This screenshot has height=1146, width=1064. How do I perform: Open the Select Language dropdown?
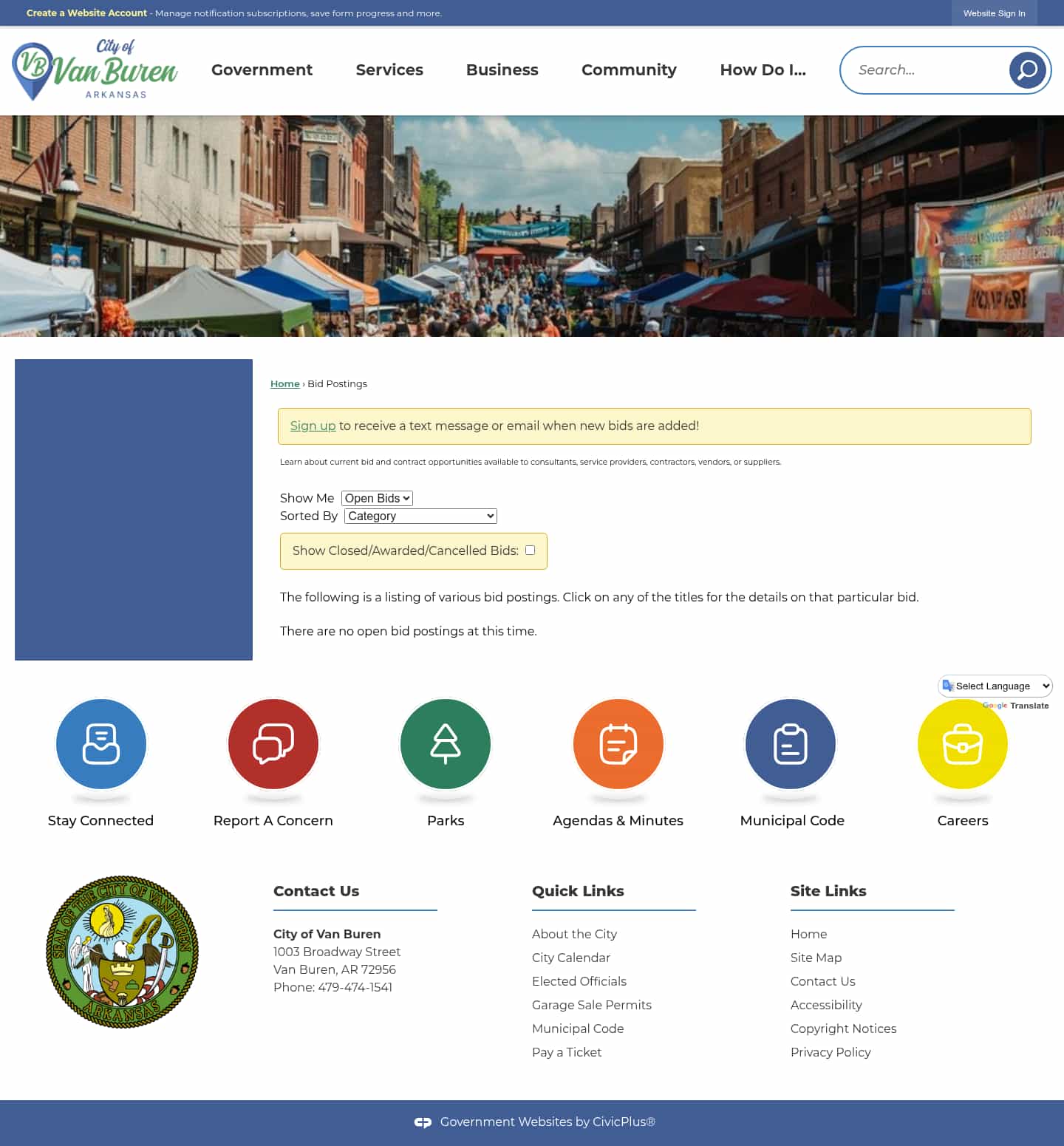[x=995, y=686]
